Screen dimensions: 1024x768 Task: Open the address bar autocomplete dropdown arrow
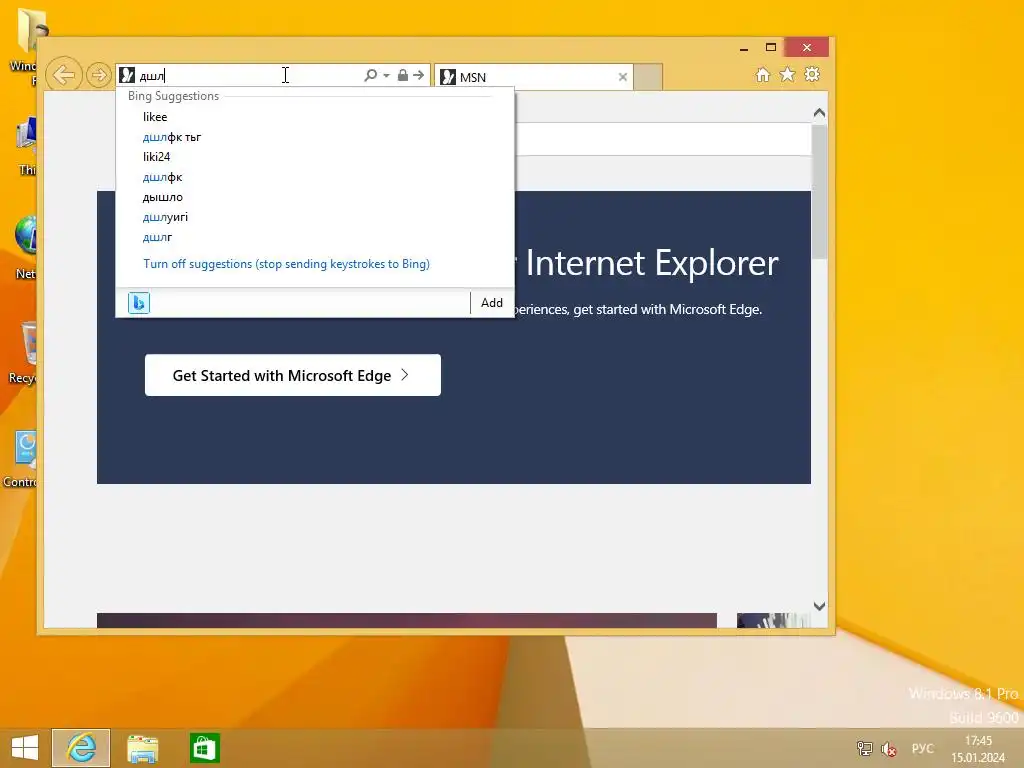(387, 76)
